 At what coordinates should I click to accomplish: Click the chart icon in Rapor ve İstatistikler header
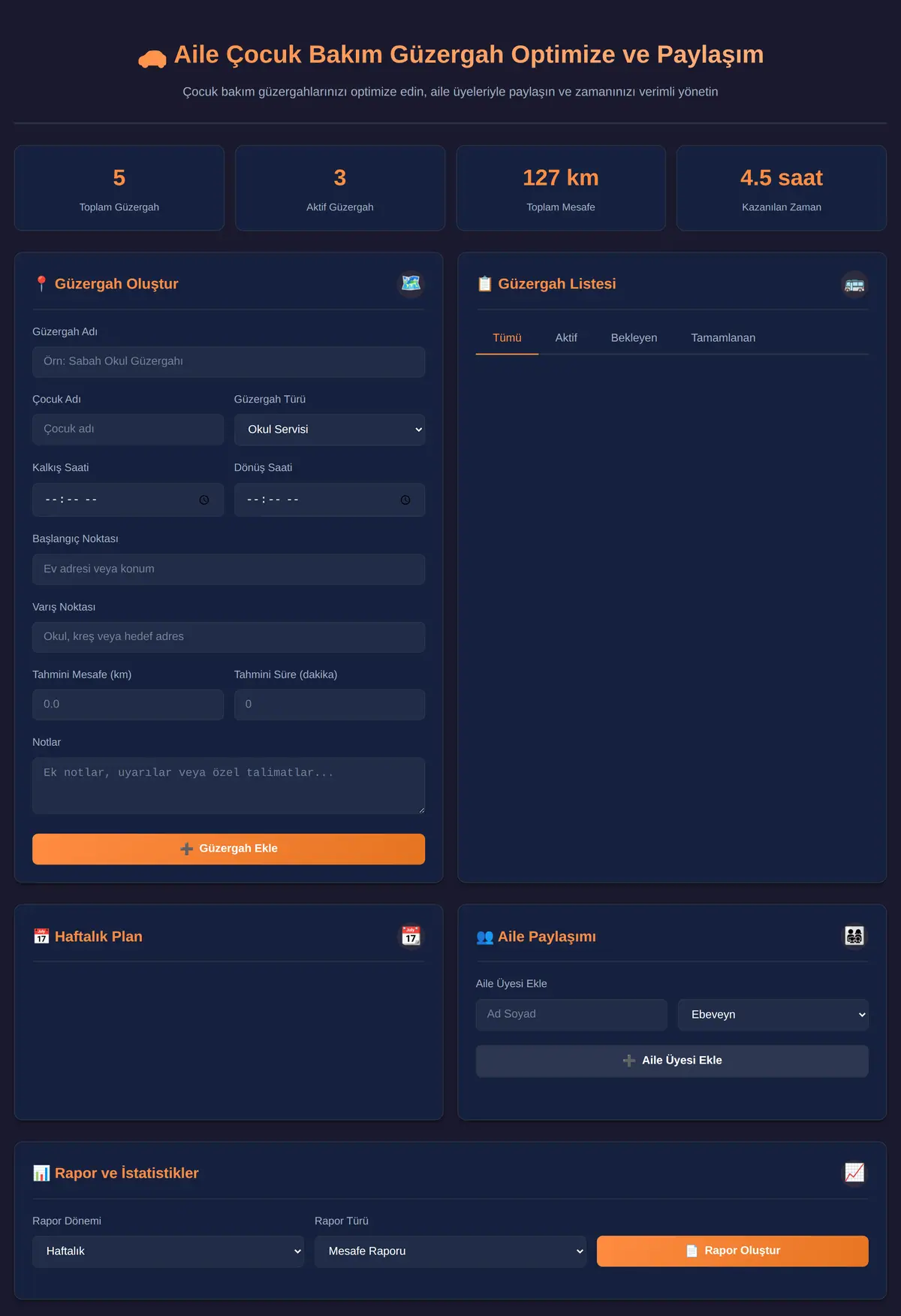[x=854, y=1173]
